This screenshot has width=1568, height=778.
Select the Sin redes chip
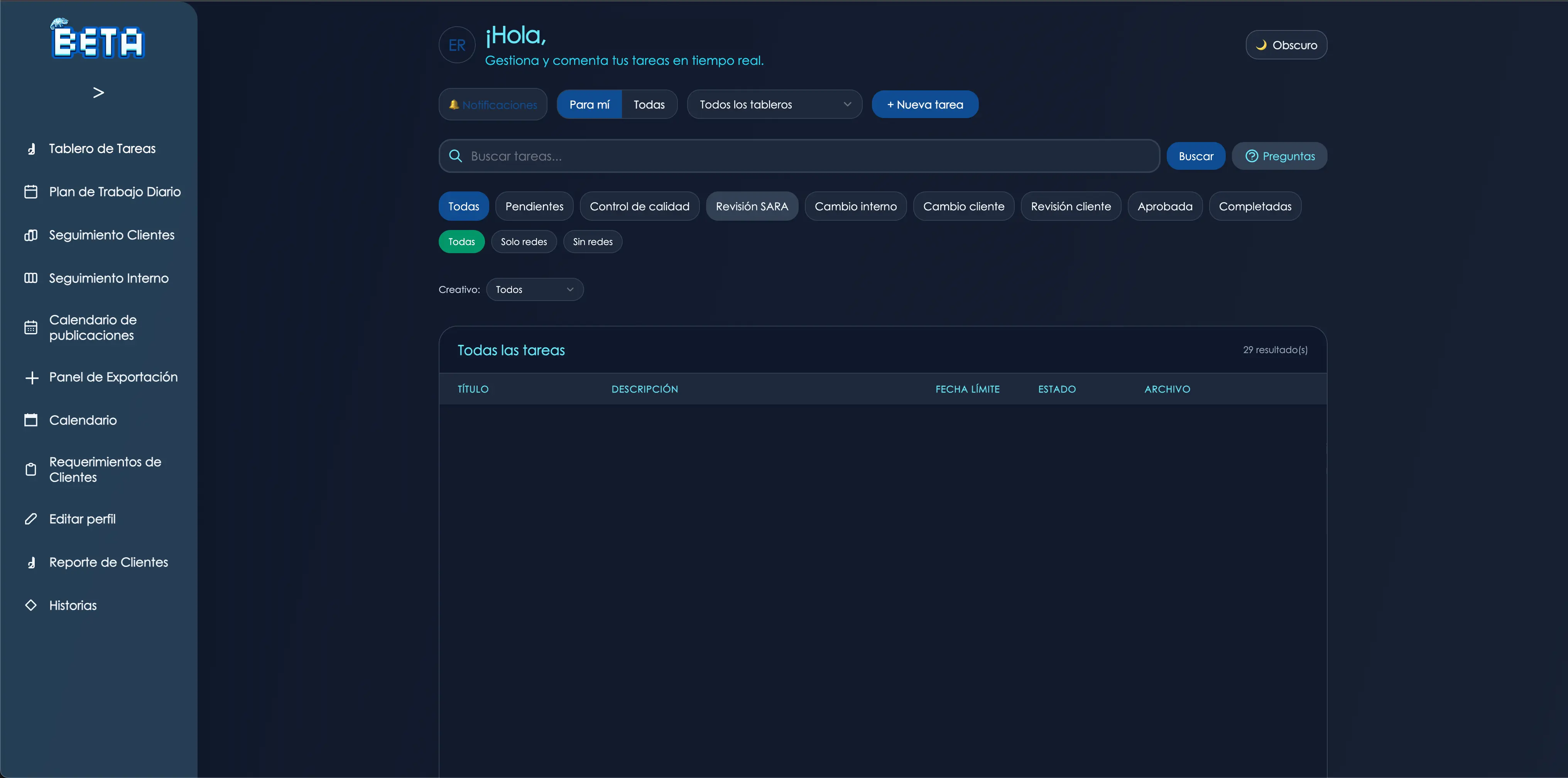click(593, 242)
